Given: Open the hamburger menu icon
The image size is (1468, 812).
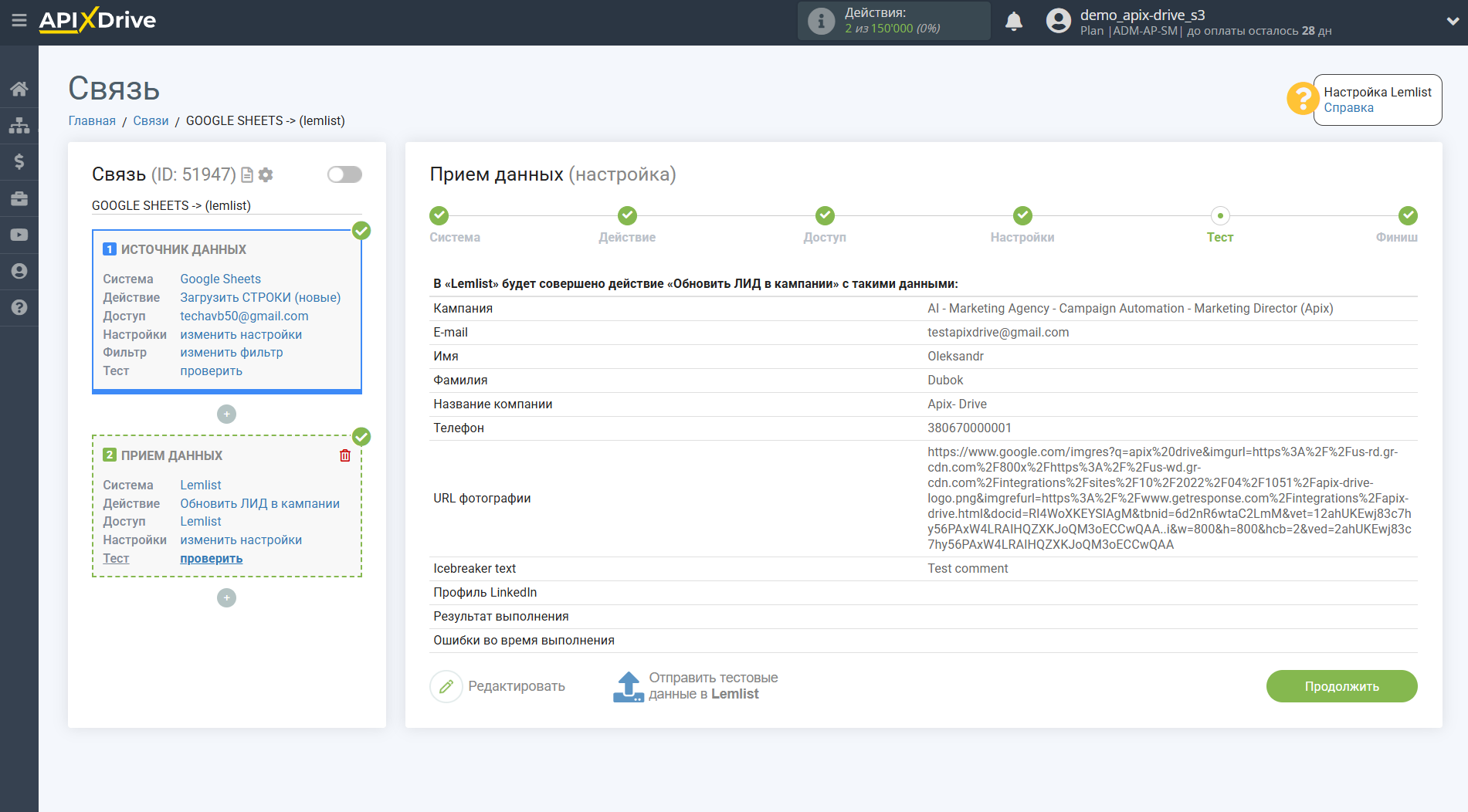Looking at the screenshot, I should (19, 21).
